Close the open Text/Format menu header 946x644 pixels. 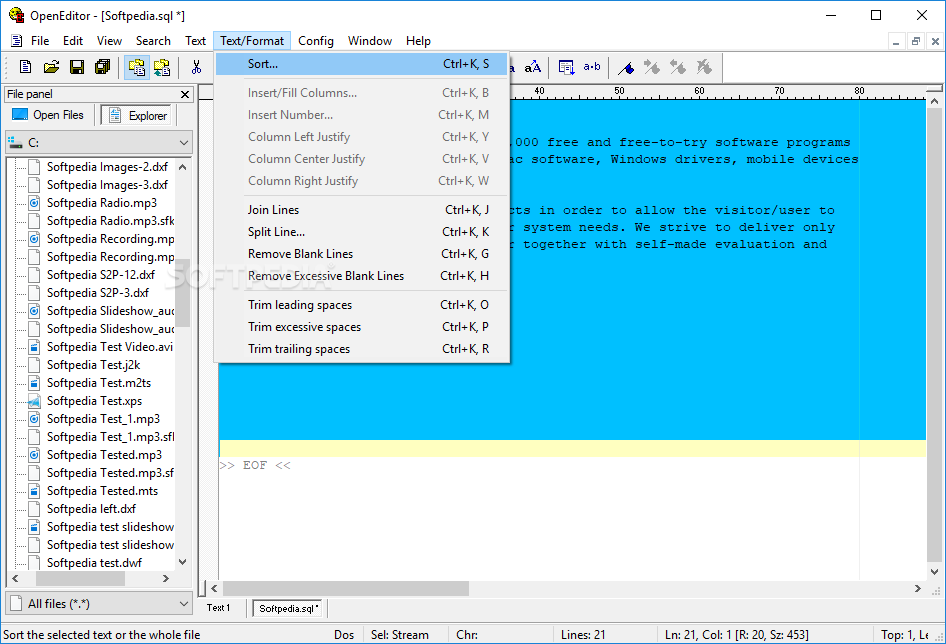252,41
